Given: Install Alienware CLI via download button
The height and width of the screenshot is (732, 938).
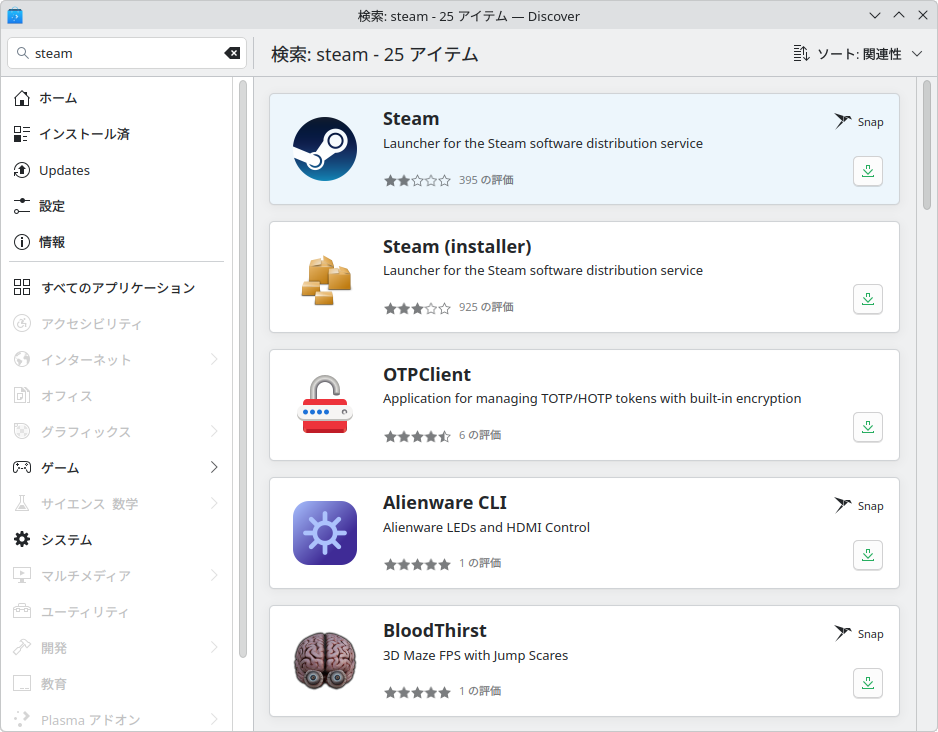Looking at the screenshot, I should (x=867, y=555).
